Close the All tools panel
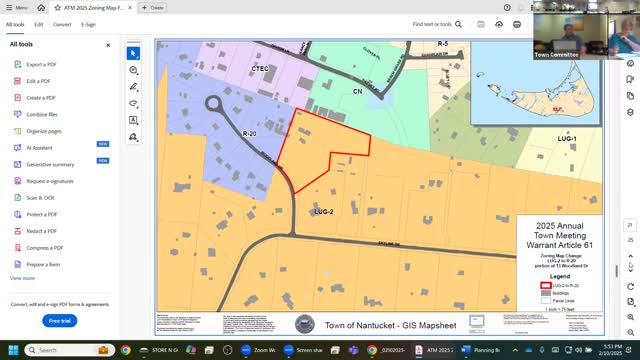Screen dimensions: 640x360 tap(108, 45)
